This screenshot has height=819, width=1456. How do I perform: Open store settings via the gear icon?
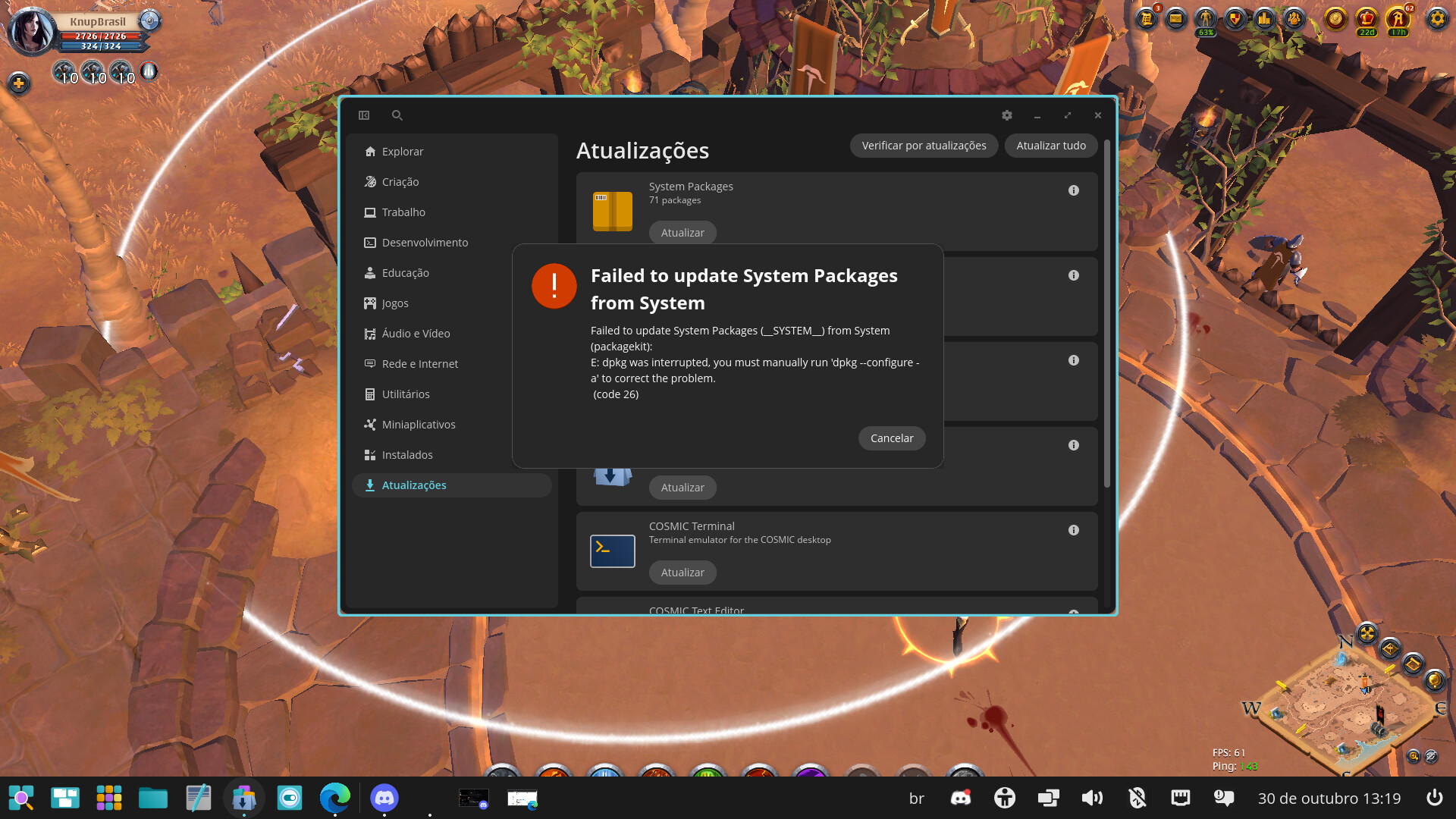coord(1007,115)
